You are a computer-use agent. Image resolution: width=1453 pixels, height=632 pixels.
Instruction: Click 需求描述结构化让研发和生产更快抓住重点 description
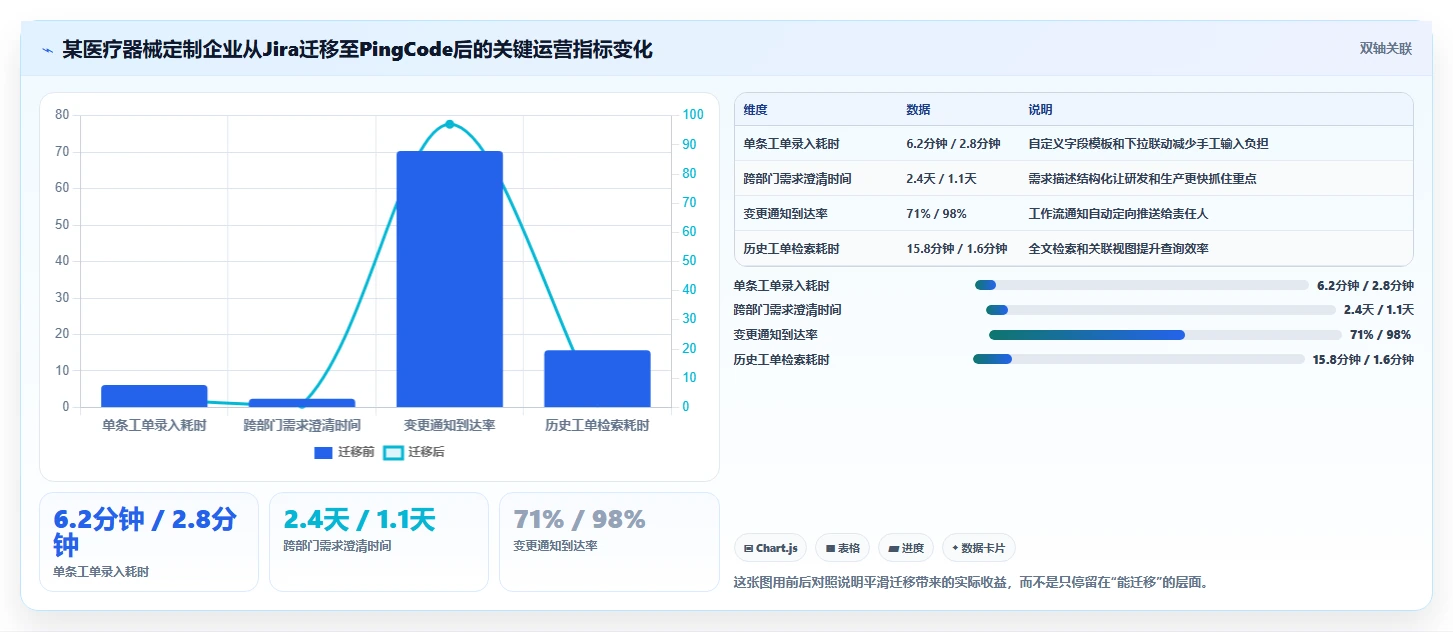(x=1142, y=179)
